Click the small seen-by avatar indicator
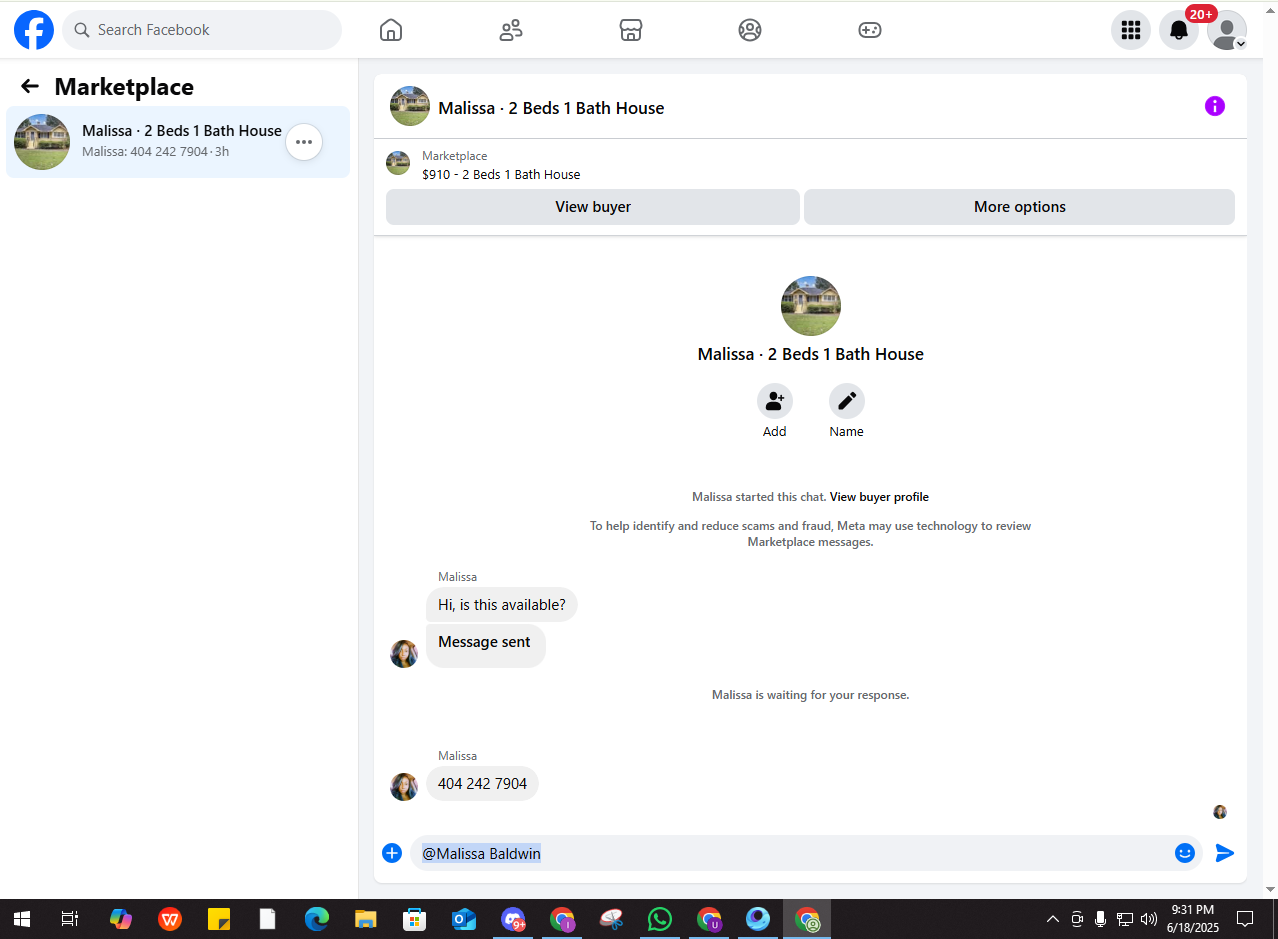Screen dimensions: 1278x939 [x=1220, y=812]
